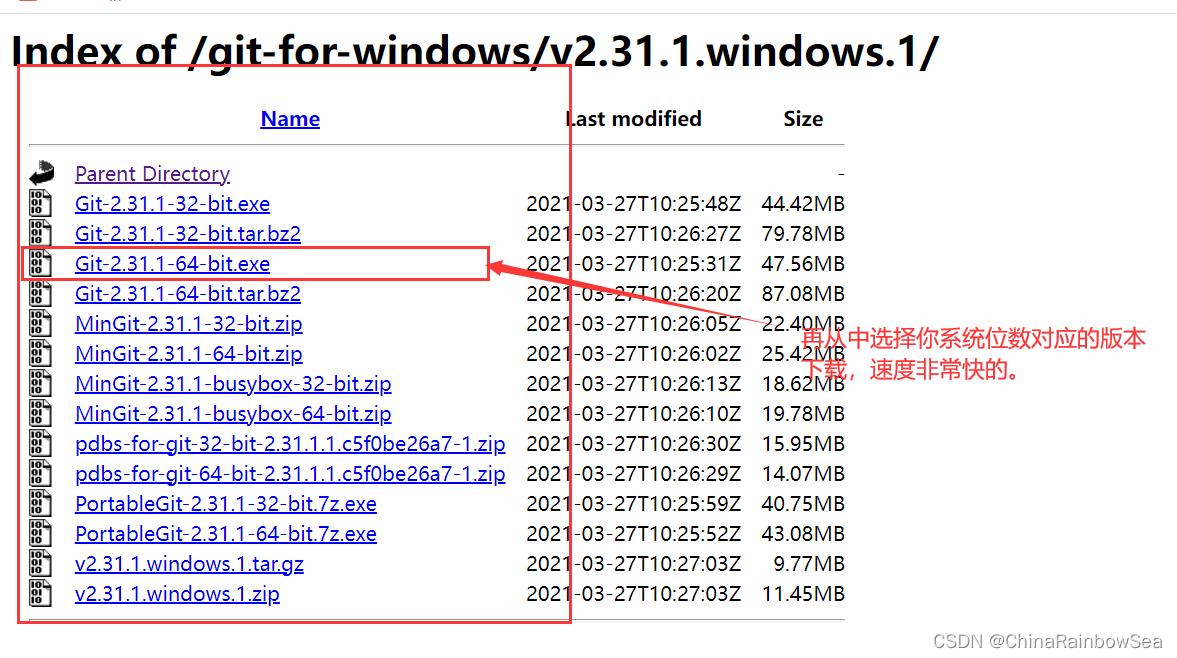Screen dimensions: 1177x658
Task: Select size value 15.95MB
Action: click(x=802, y=443)
